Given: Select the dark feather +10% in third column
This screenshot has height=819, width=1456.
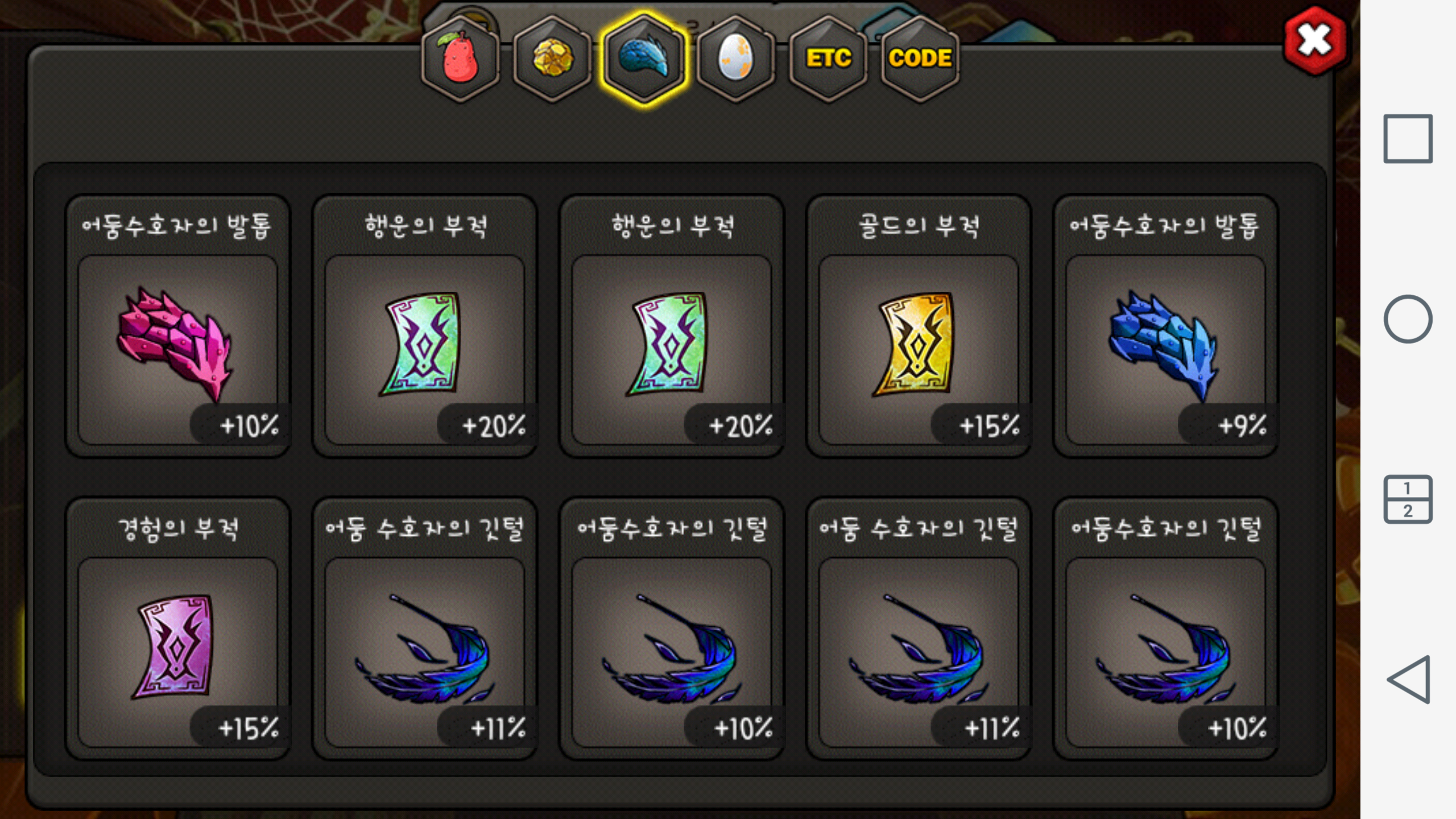Looking at the screenshot, I should 672,629.
